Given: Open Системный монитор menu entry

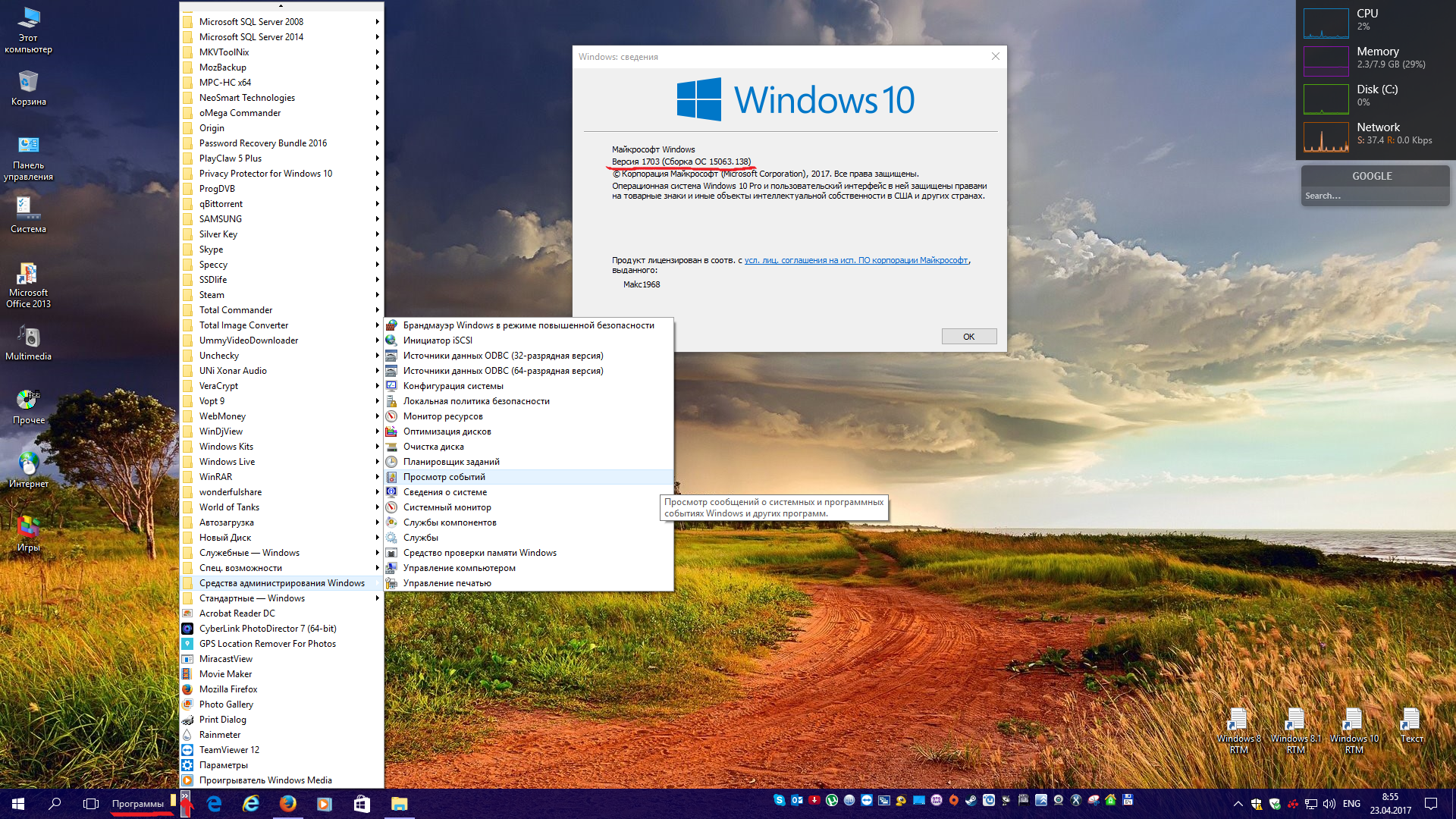Looking at the screenshot, I should [529, 507].
